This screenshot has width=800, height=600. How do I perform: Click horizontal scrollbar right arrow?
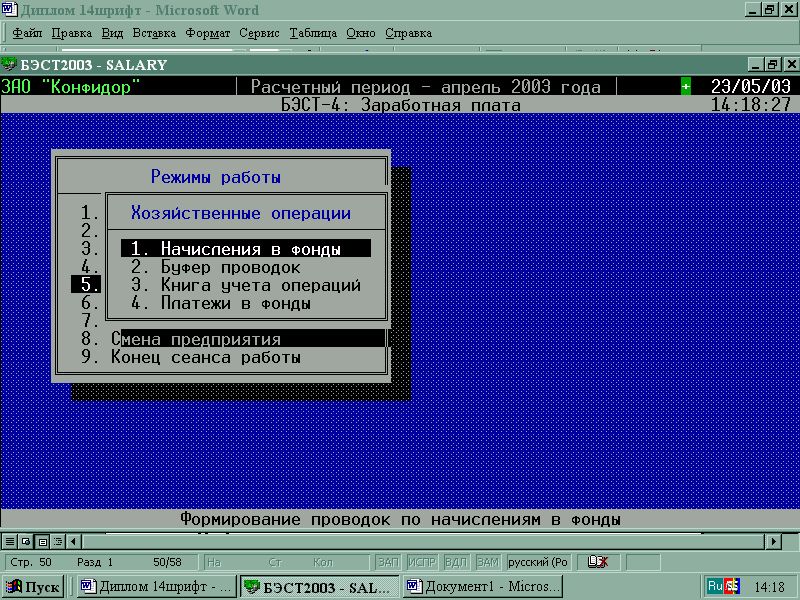(774, 541)
